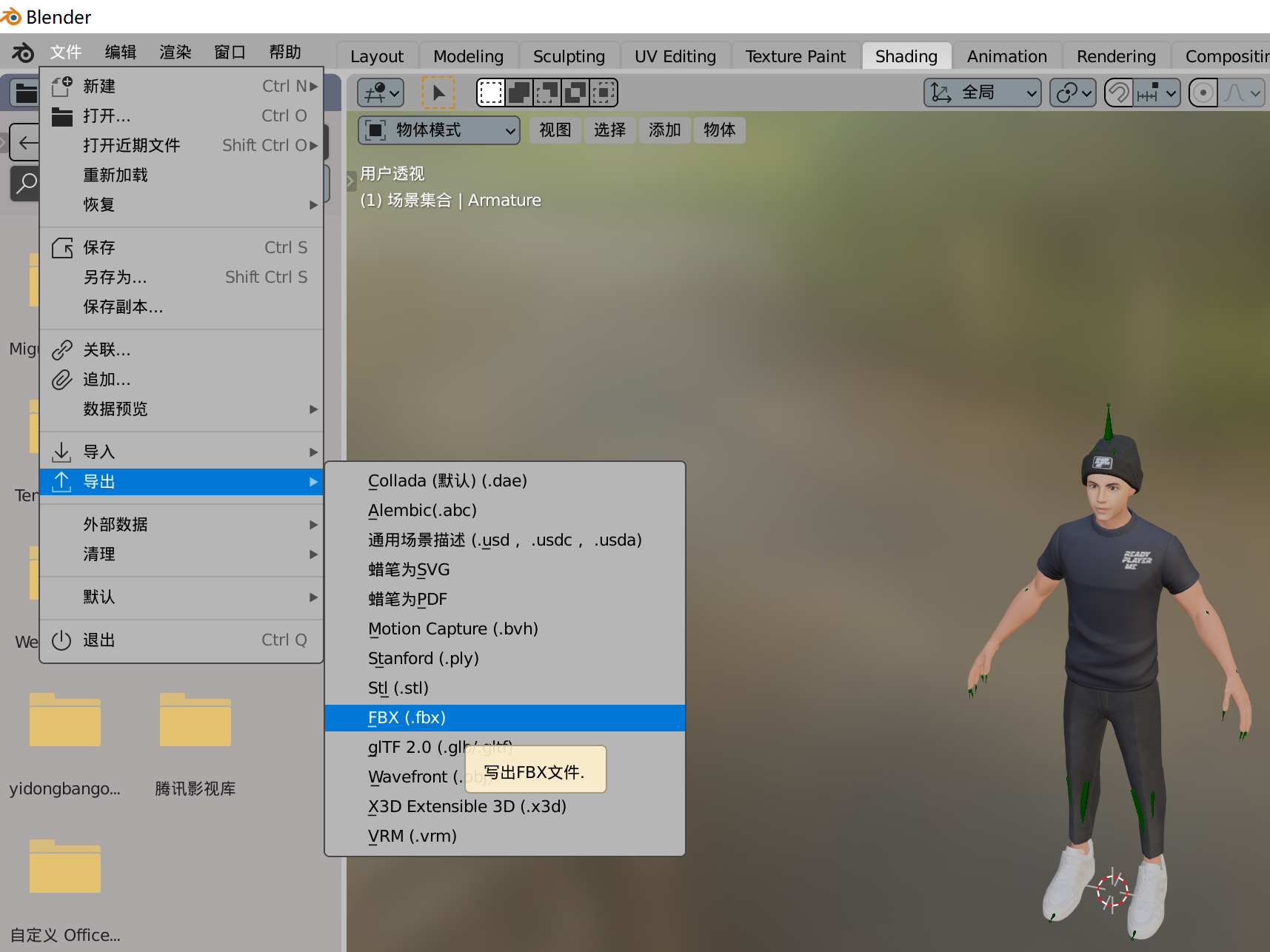Toggle proportional editing
The image size is (1270, 952).
(x=1203, y=92)
